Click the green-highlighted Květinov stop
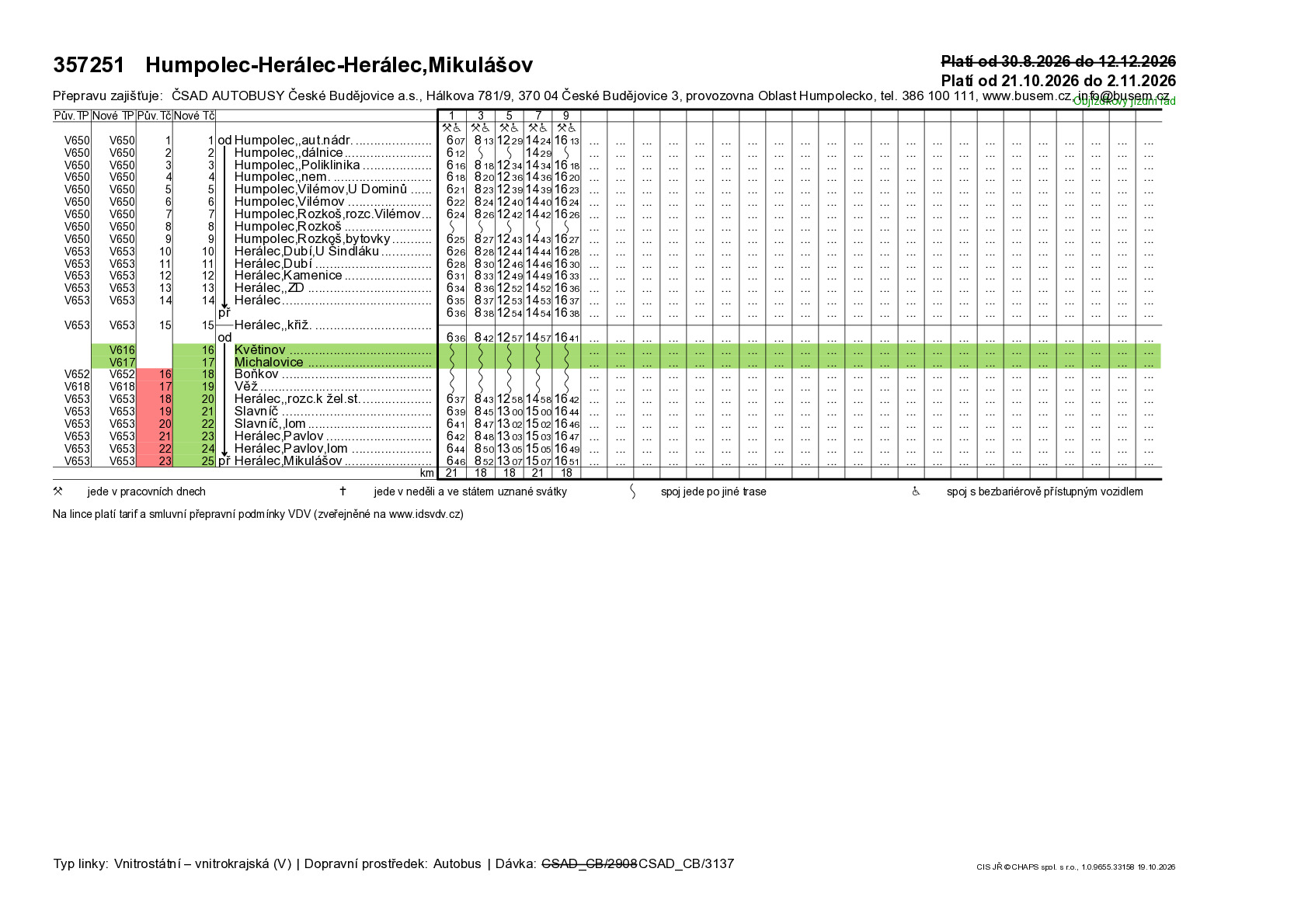Viewport: 1308px width, 924px height. [260, 350]
